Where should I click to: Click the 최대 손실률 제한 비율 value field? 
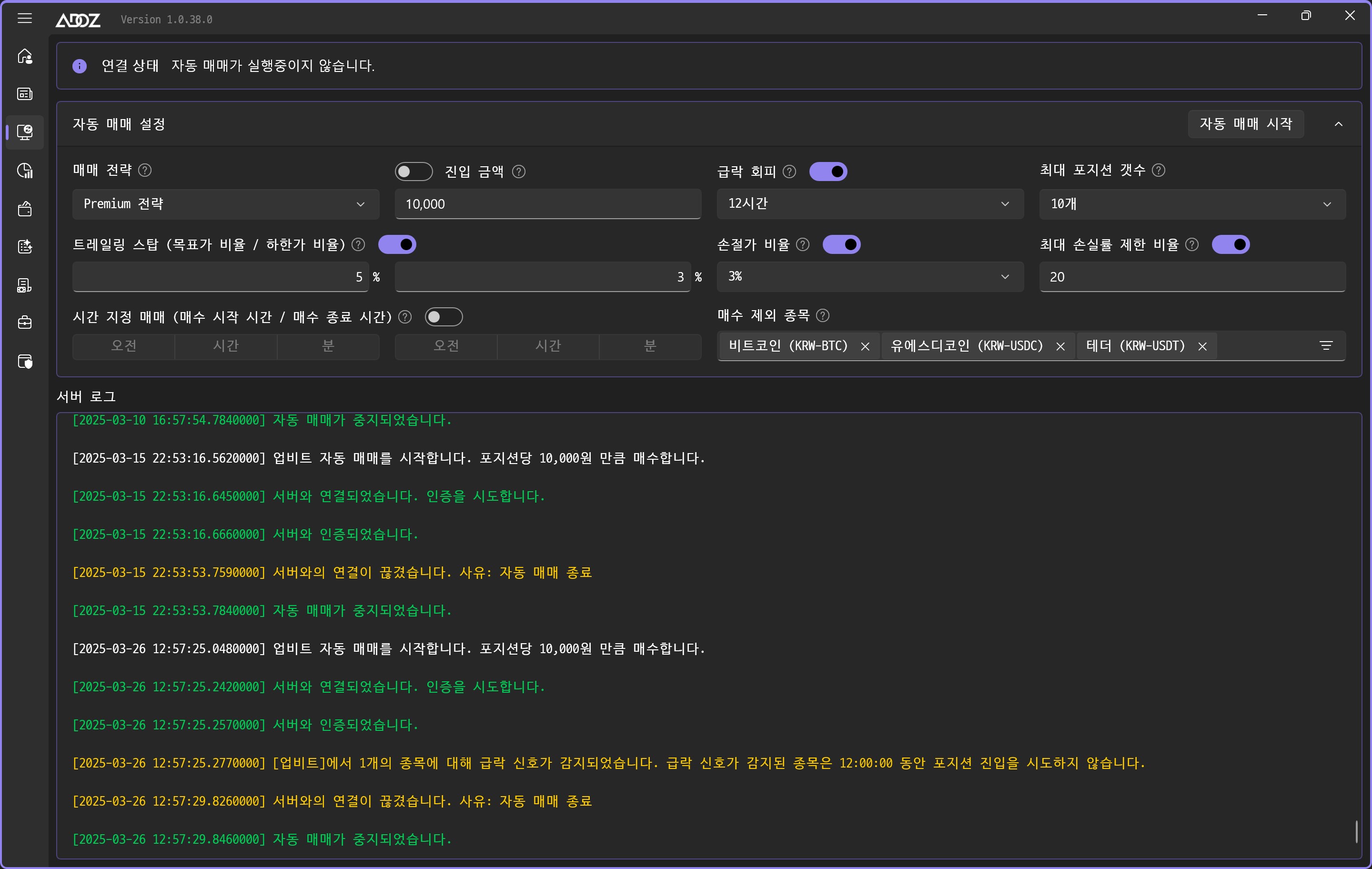1191,277
